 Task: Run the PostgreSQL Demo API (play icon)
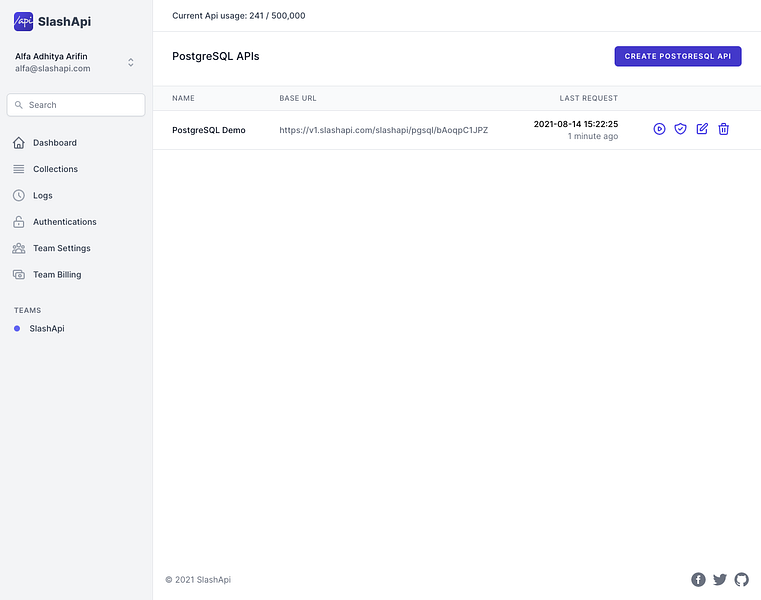pos(659,129)
